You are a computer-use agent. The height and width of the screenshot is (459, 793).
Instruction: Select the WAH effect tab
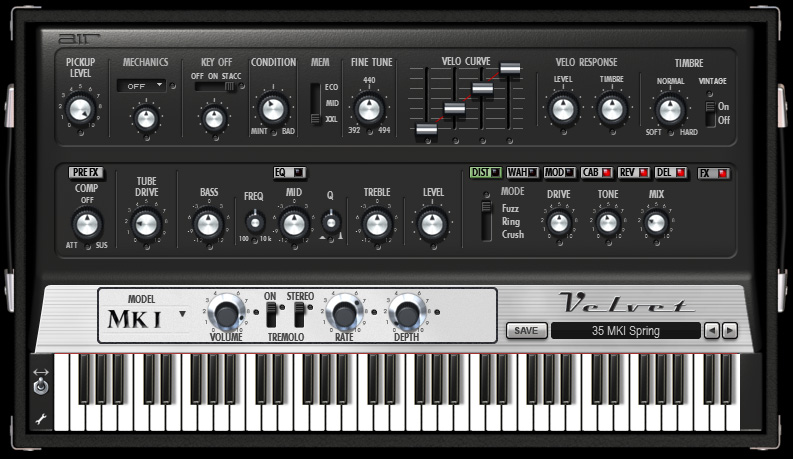(522, 172)
